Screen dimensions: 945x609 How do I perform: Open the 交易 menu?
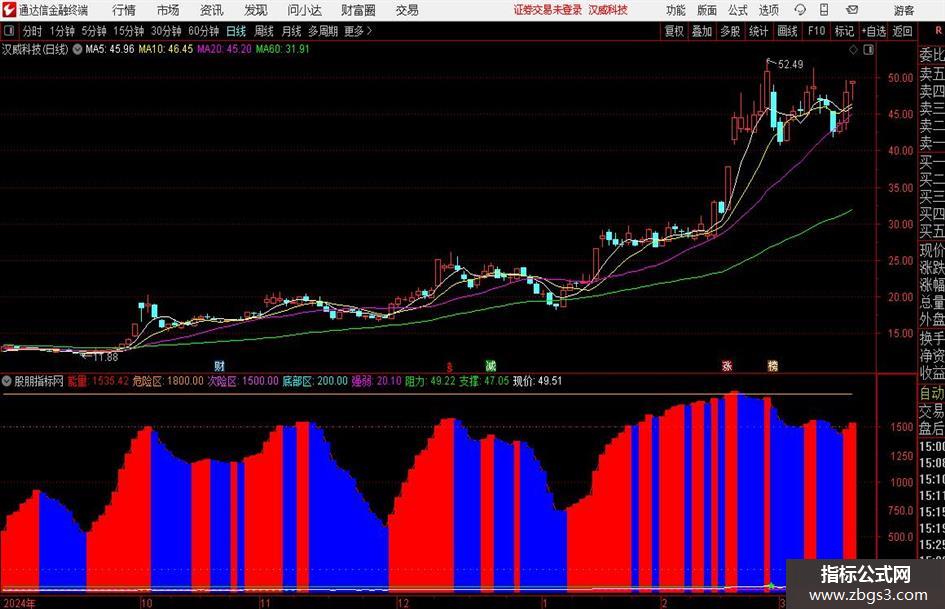[x=407, y=10]
